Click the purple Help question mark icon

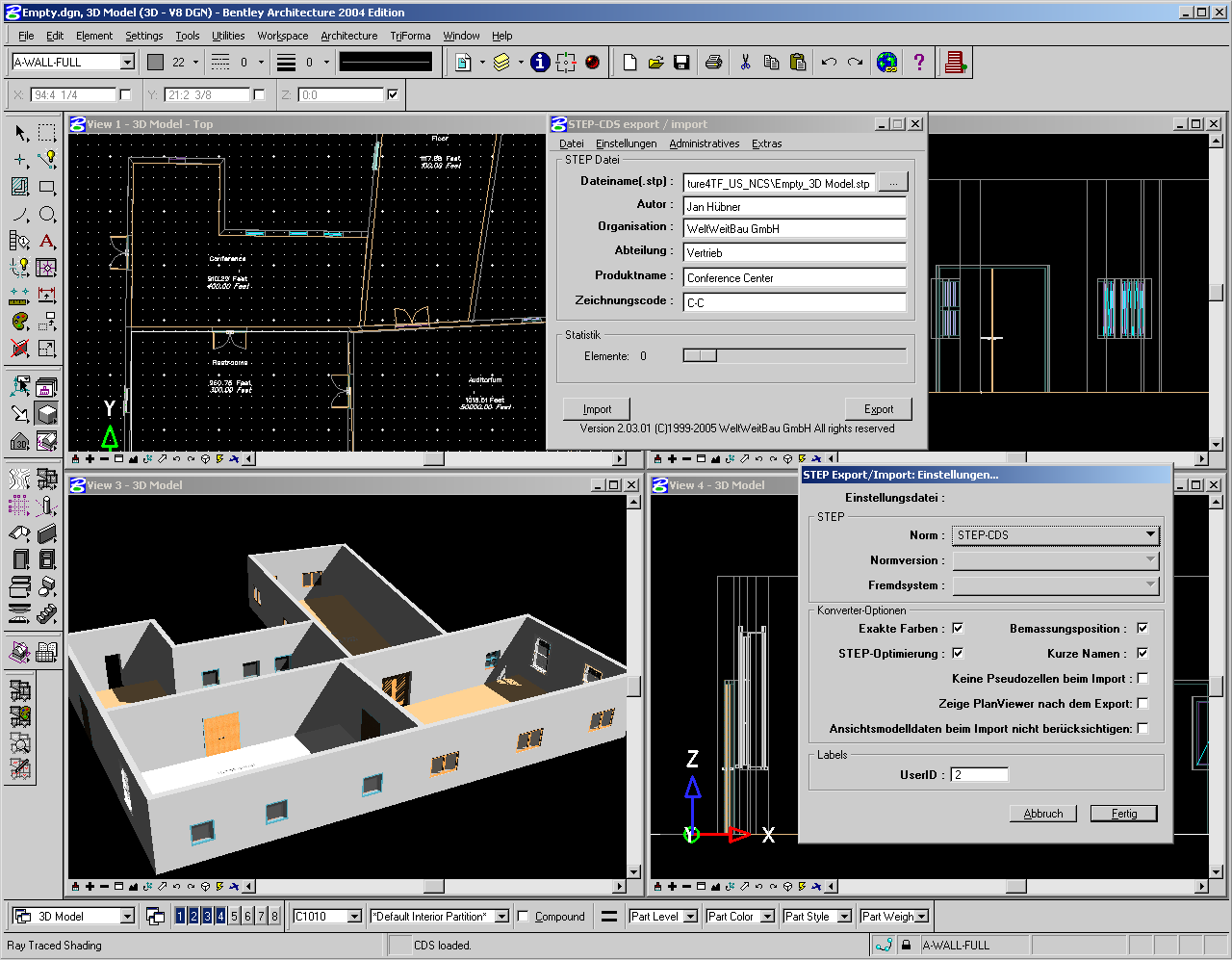919,63
